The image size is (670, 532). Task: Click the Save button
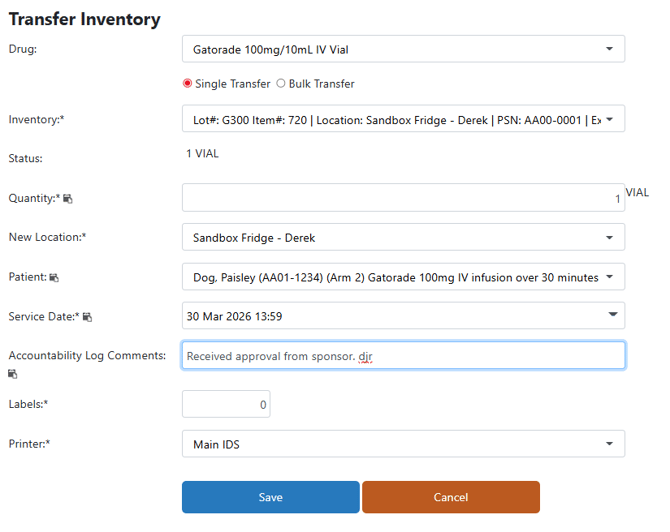271,497
